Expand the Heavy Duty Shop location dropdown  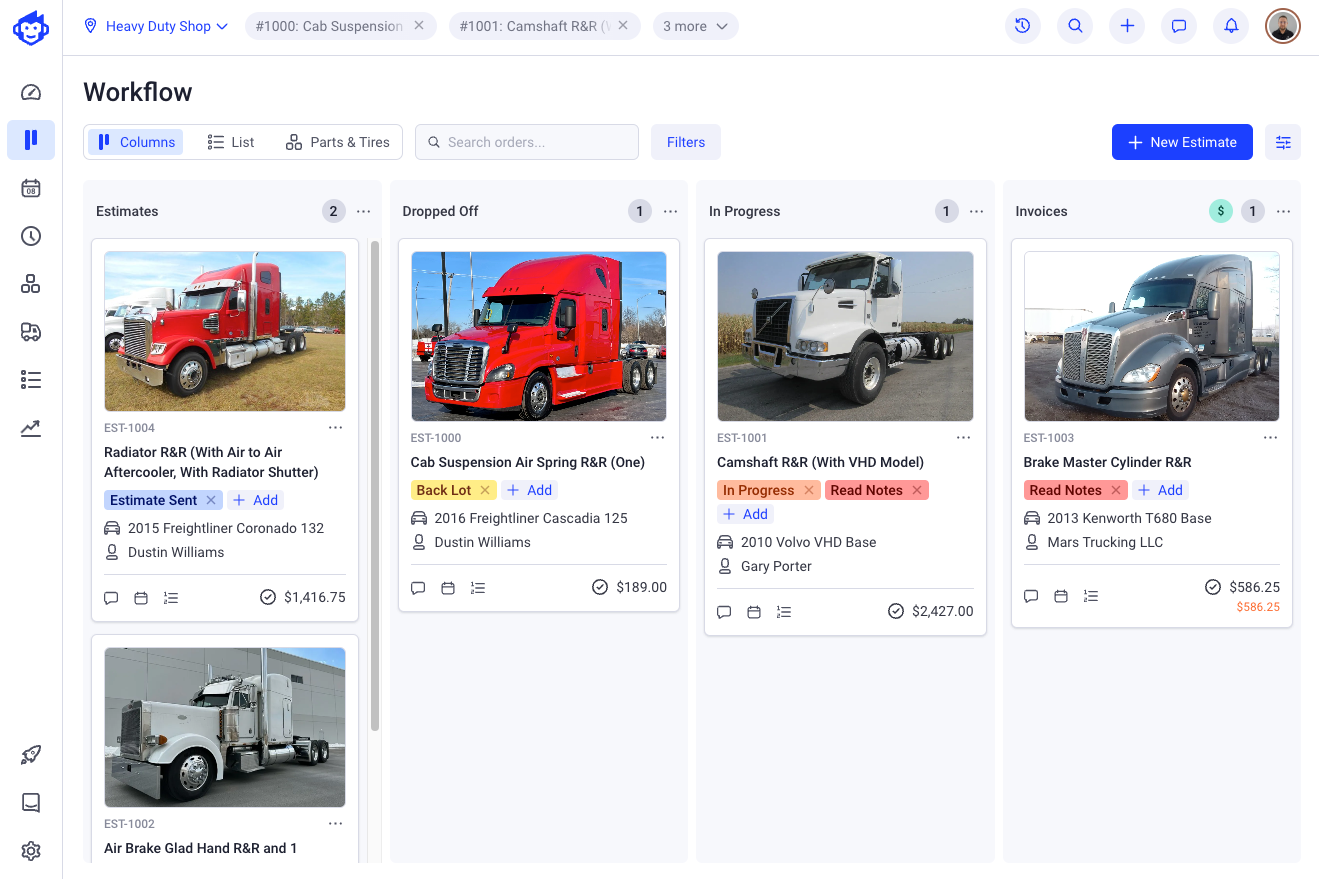pos(157,26)
